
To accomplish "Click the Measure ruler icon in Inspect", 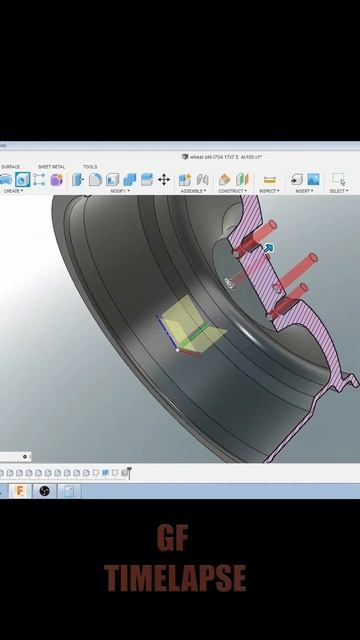I will 270,180.
